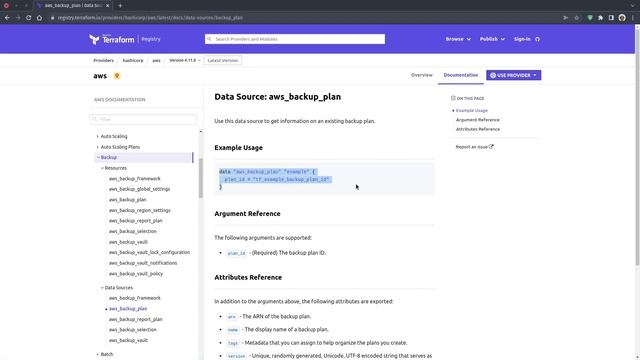Screen dimensions: 640x360
Task: Open Version 4.11.0 dropdown
Action: pos(184,60)
